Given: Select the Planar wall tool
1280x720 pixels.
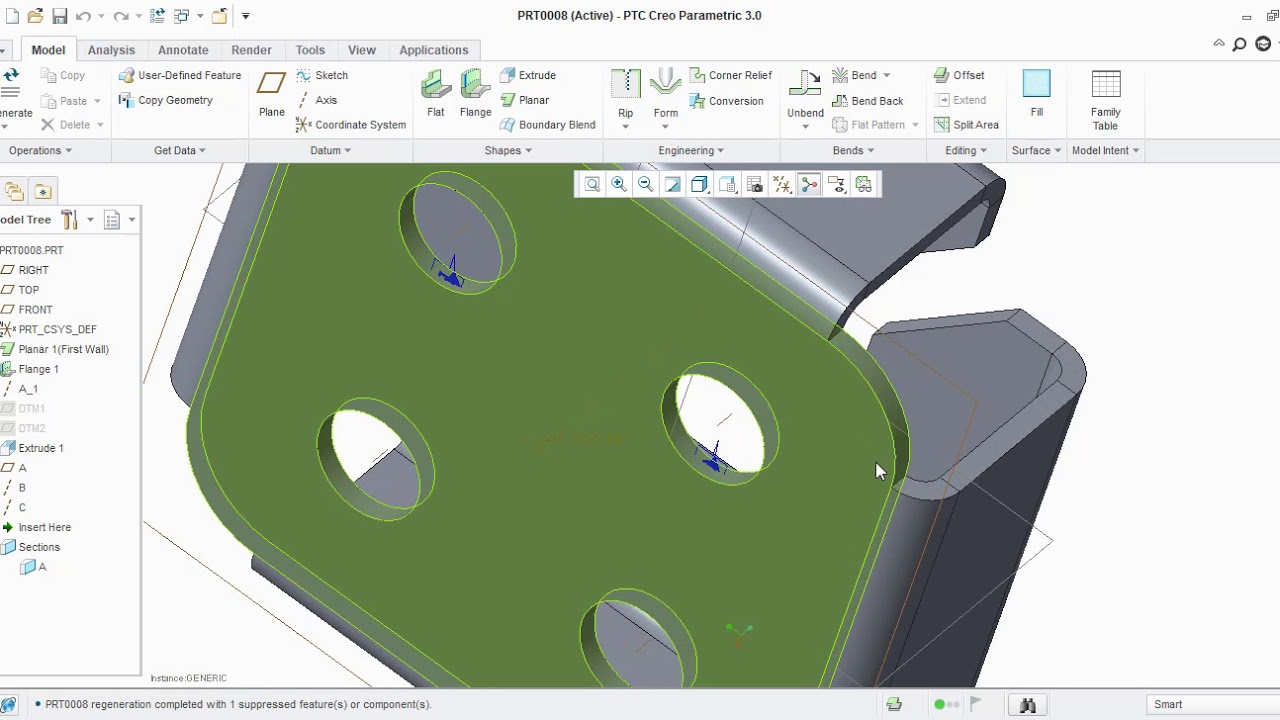Looking at the screenshot, I should tap(525, 100).
